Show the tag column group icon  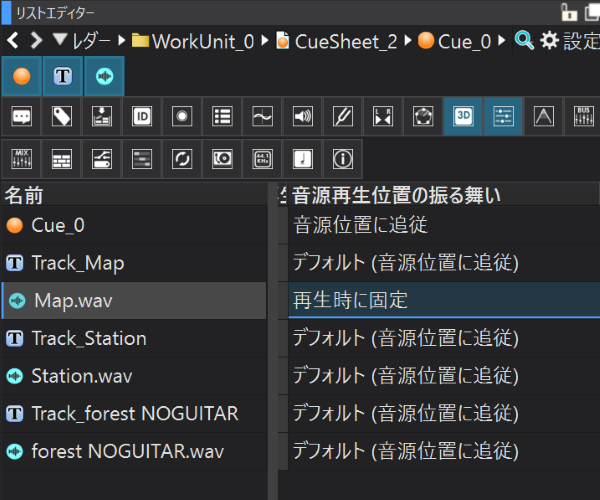coord(62,116)
